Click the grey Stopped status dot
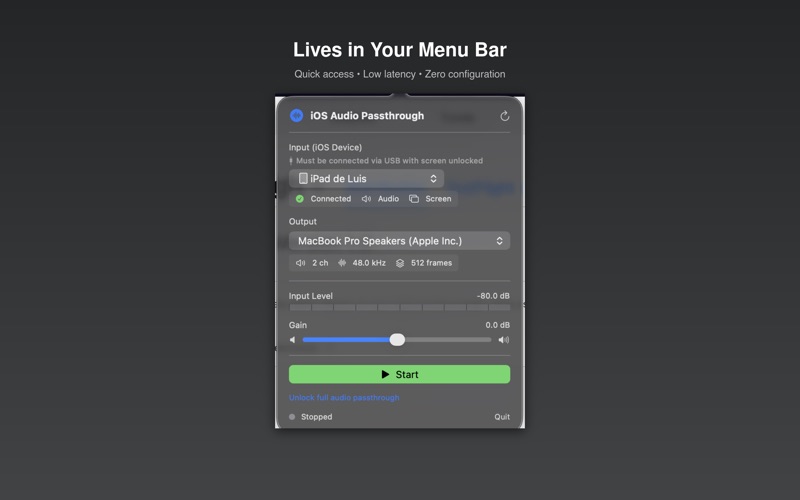This screenshot has width=800, height=500. tap(292, 417)
